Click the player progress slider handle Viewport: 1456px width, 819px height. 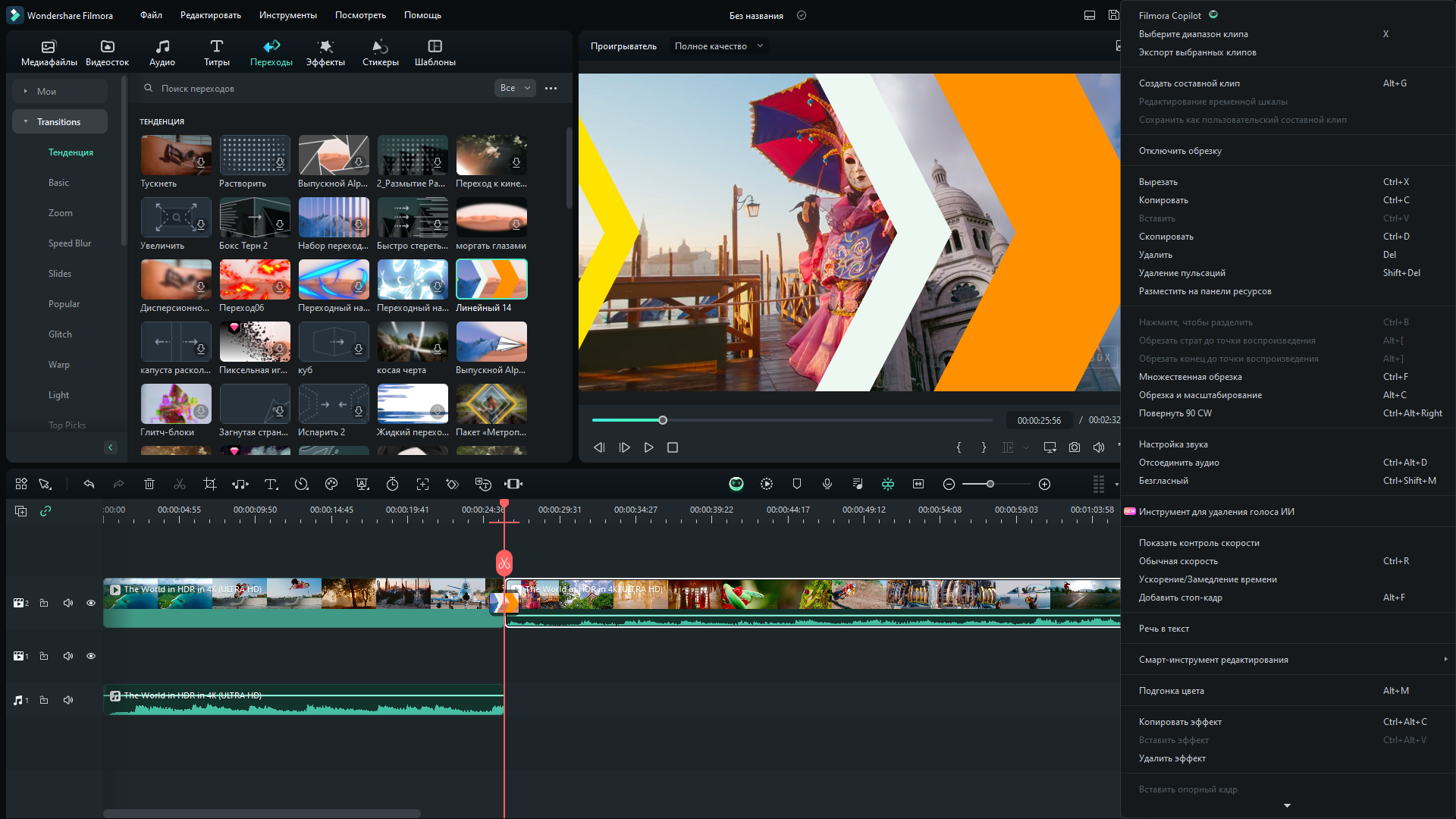coord(663,420)
